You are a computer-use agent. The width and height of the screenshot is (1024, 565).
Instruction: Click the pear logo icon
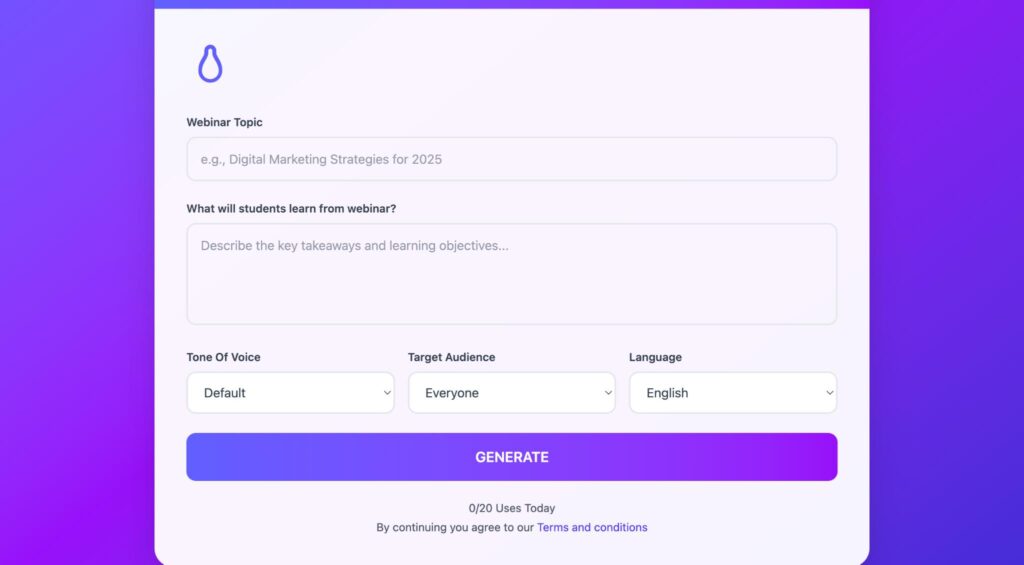tap(210, 64)
